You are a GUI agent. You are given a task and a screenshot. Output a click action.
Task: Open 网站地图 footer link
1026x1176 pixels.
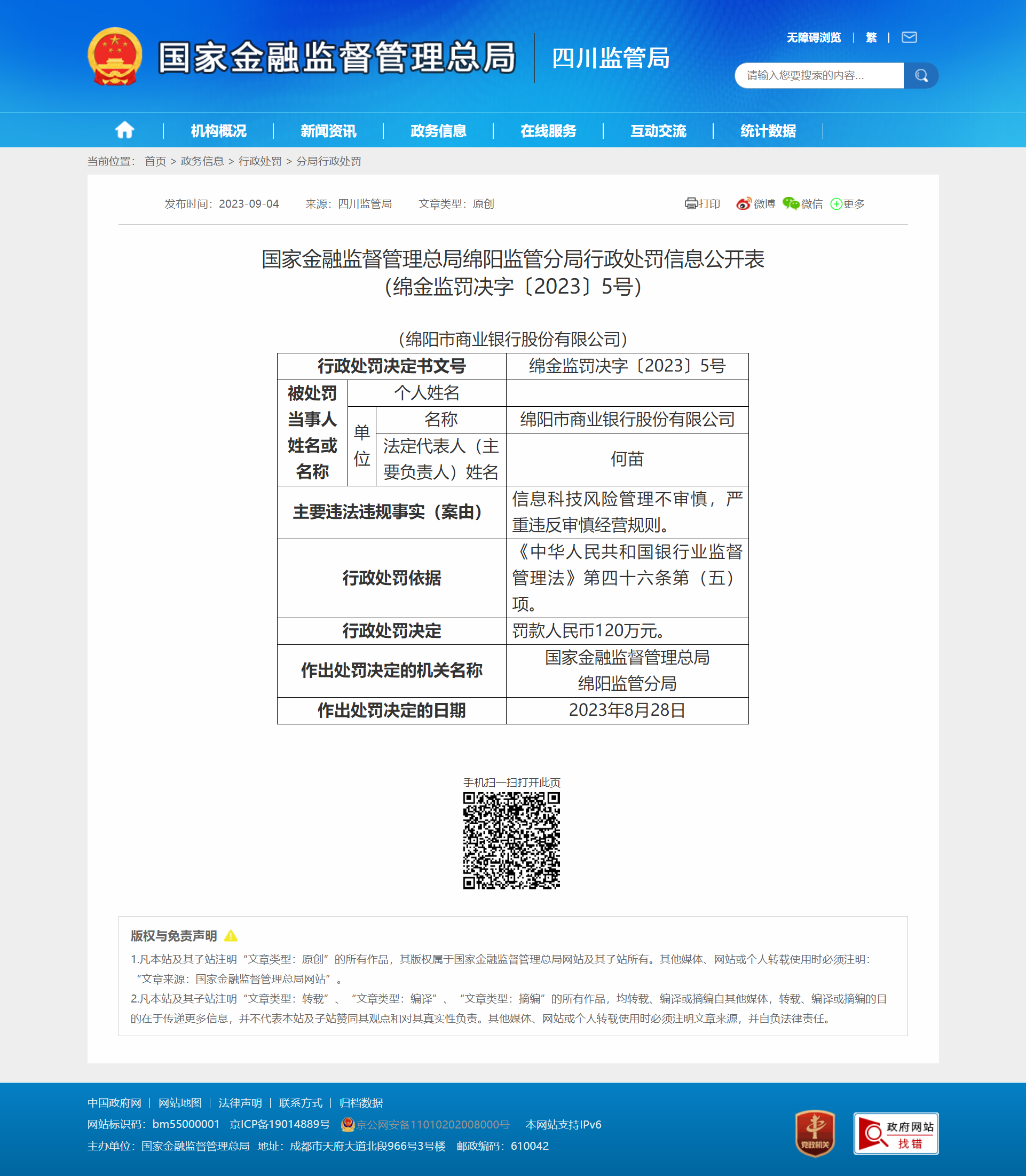[180, 1103]
